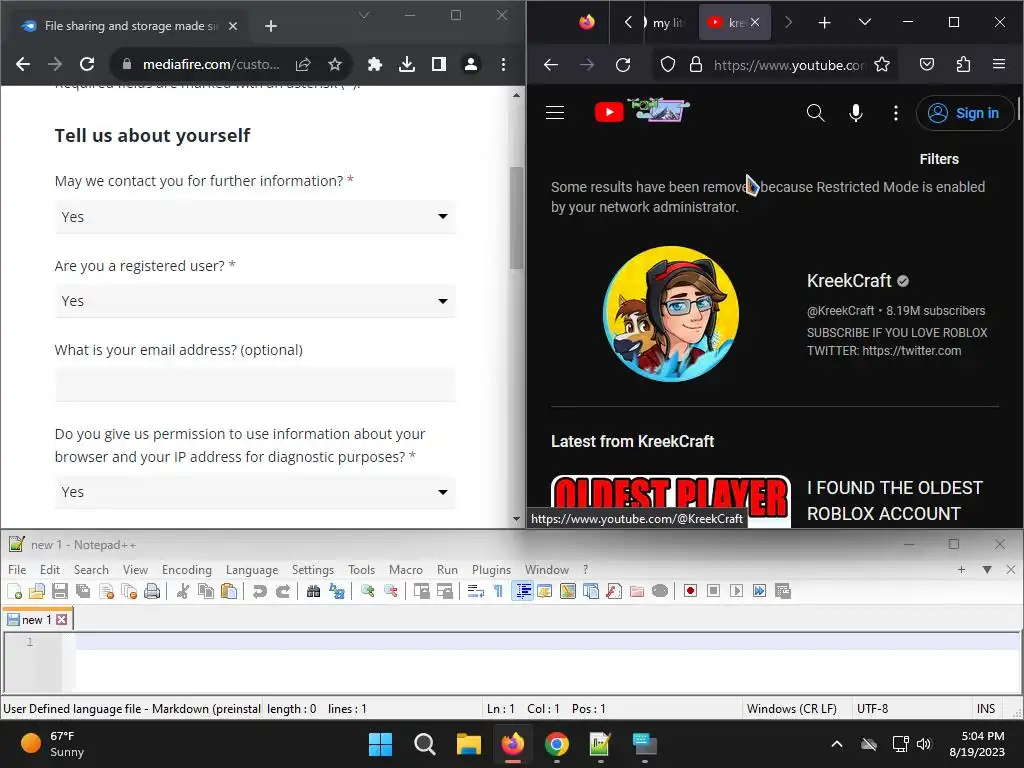Open Chrome three-dot menu

coord(503,65)
